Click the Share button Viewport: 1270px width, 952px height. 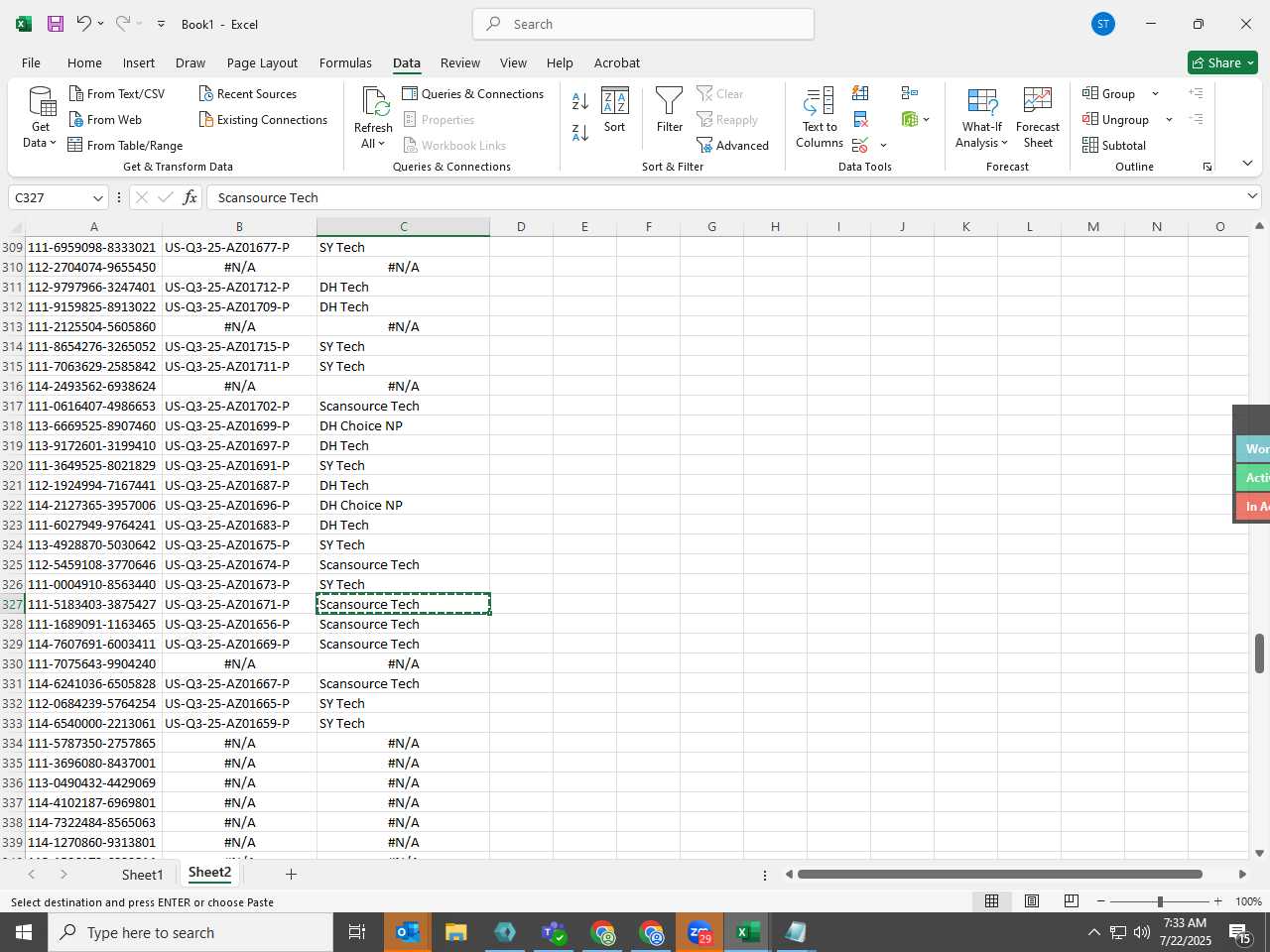1222,62
